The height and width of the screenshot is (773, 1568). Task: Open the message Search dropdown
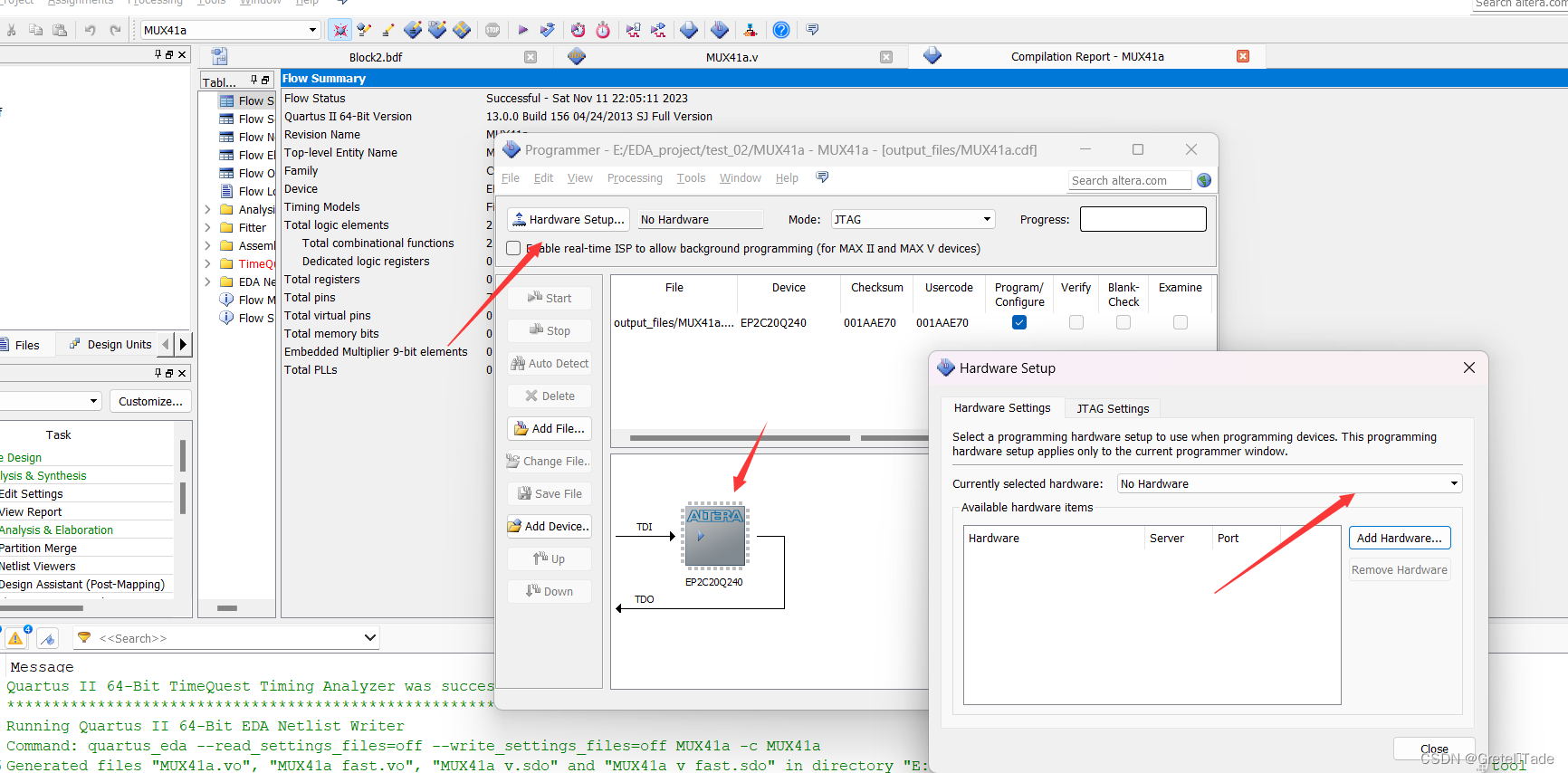[x=370, y=638]
